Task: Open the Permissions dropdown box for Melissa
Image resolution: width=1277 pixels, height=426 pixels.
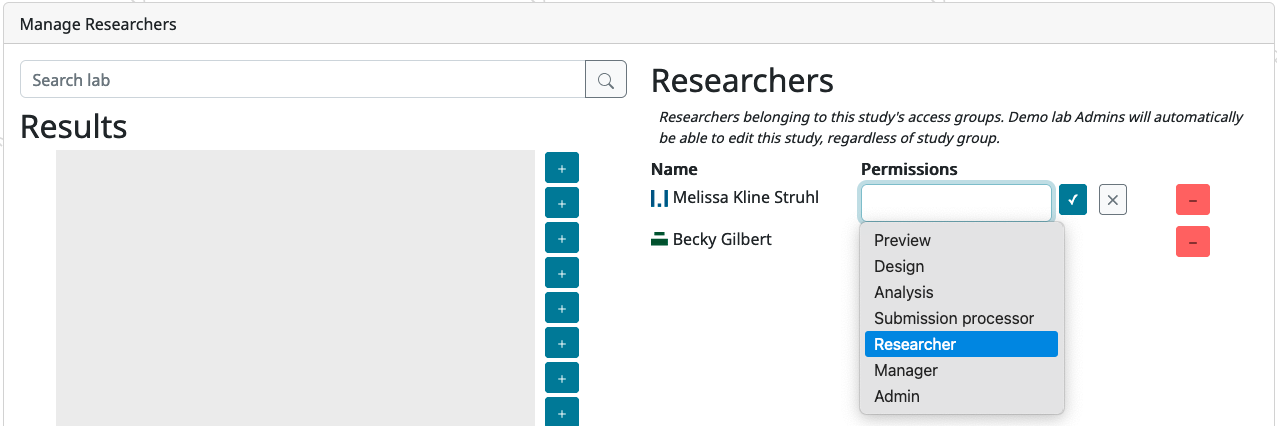Action: click(956, 203)
